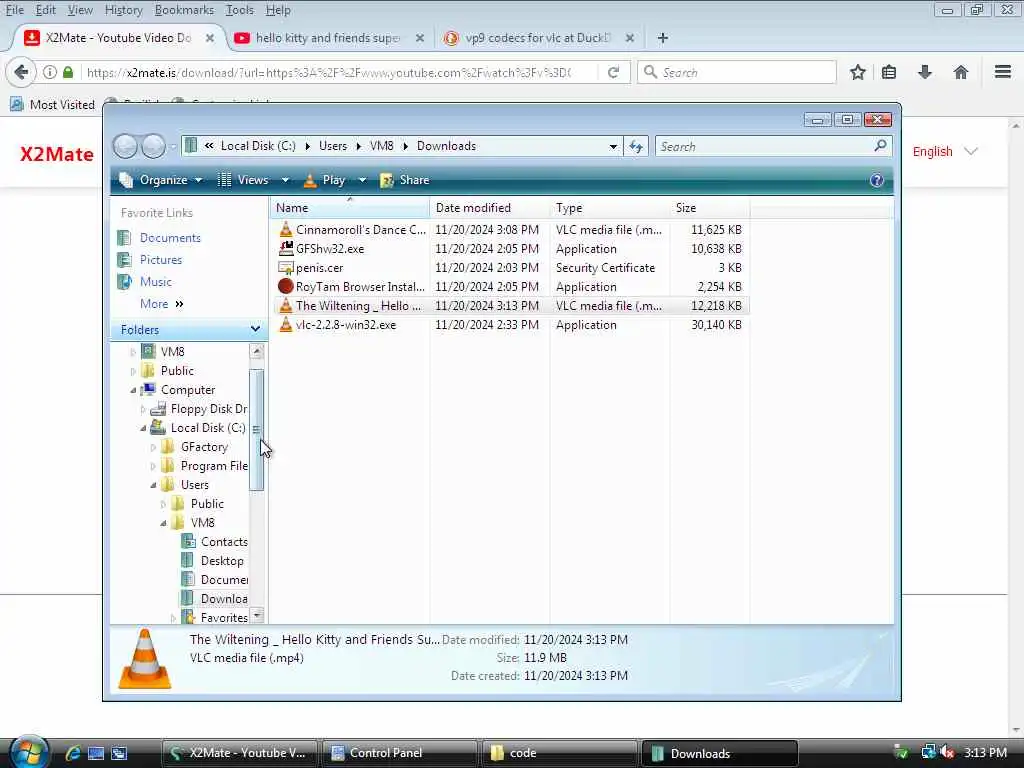The height and width of the screenshot is (768, 1024).
Task: Click muted volume icon in system tray
Action: (946, 752)
